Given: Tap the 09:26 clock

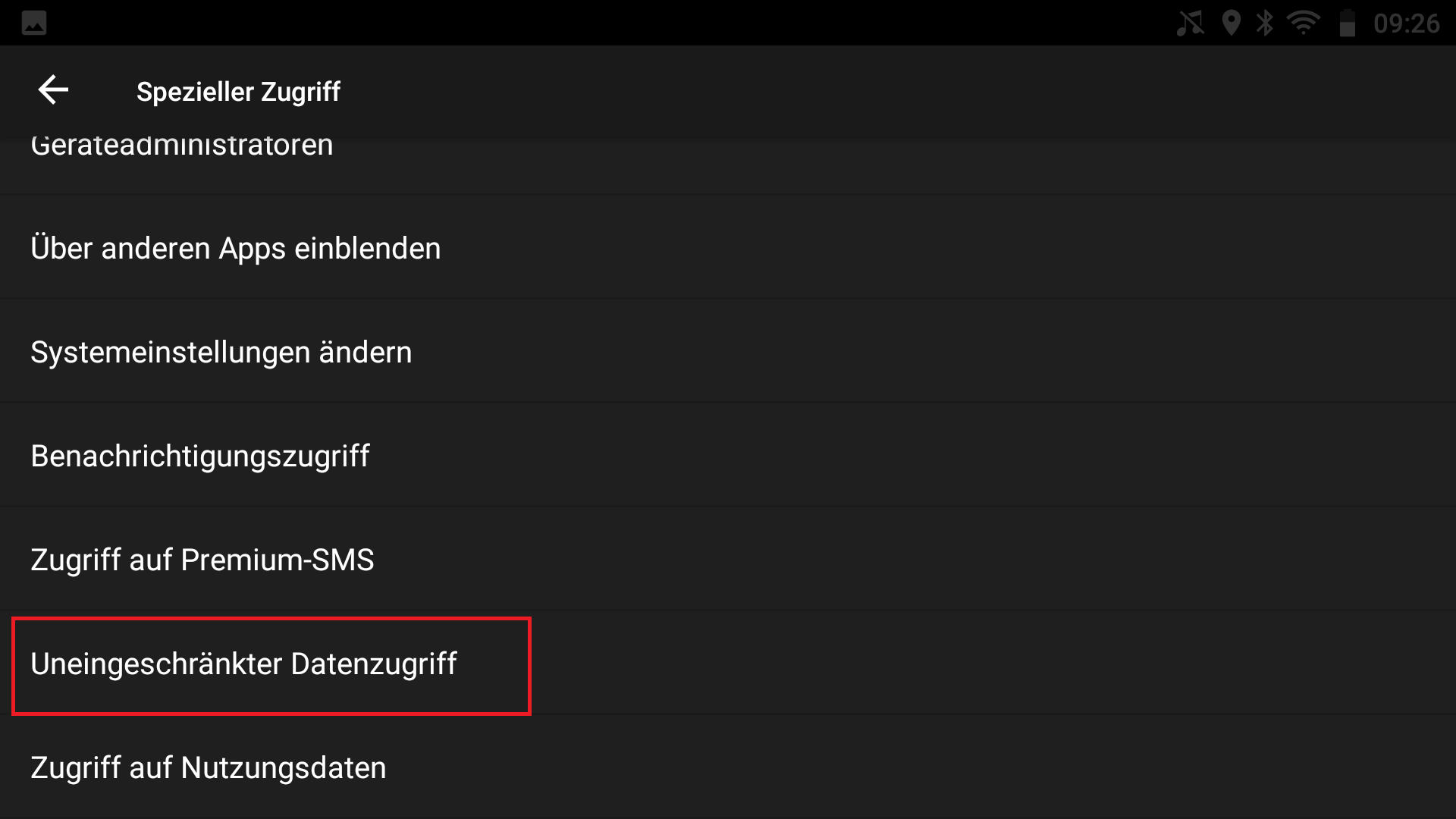Looking at the screenshot, I should pos(1407,24).
